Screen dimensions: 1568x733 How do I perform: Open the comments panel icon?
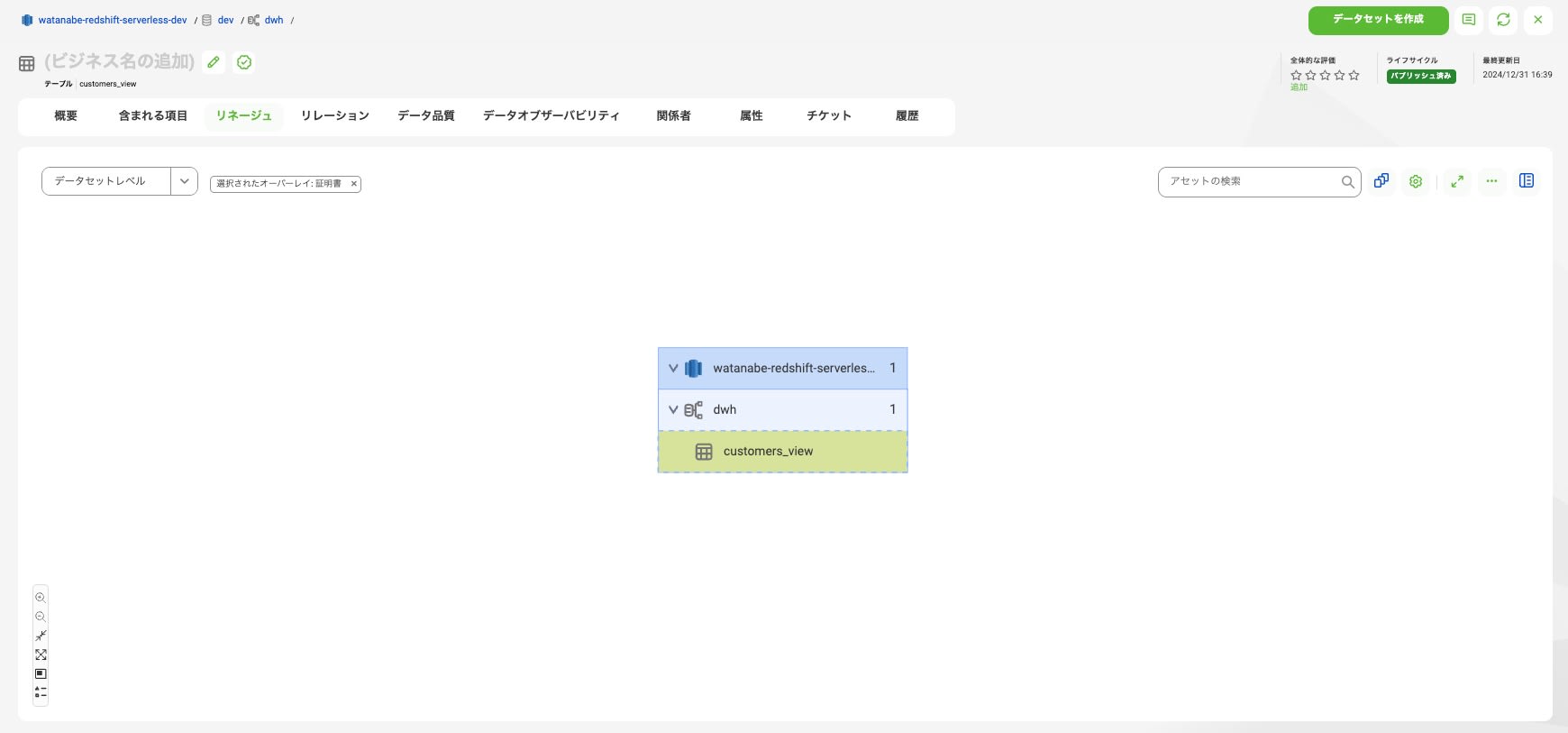click(x=1469, y=20)
